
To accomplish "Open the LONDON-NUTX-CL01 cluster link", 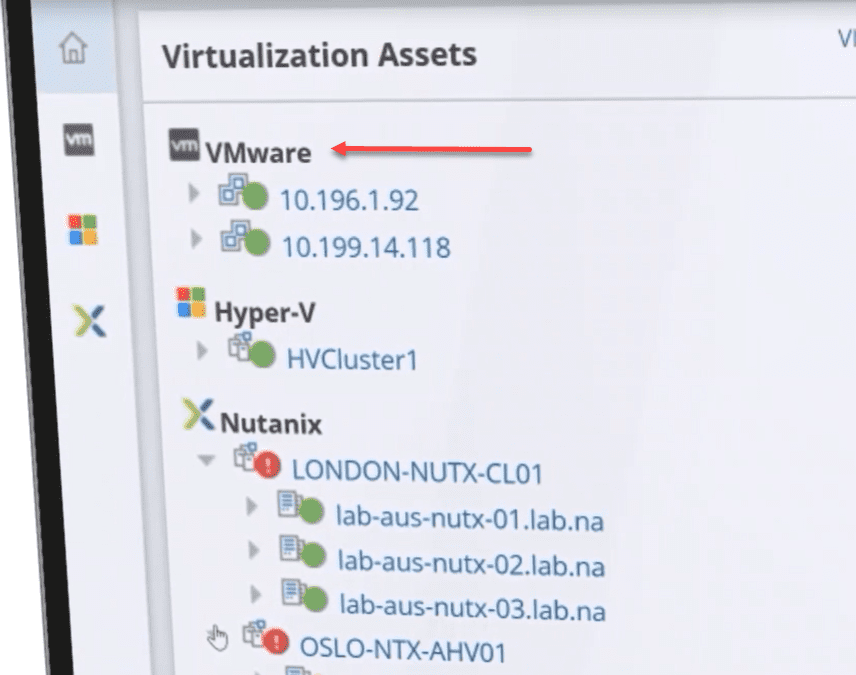I will click(418, 472).
